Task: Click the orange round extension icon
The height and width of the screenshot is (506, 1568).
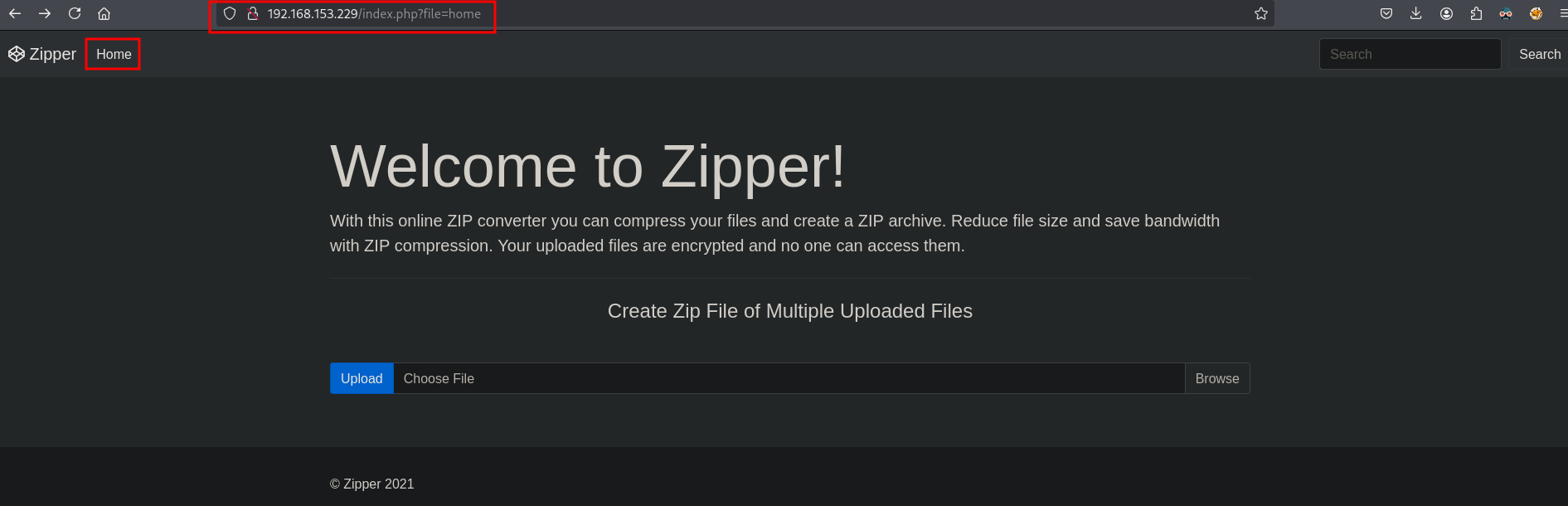Action: tap(1536, 13)
